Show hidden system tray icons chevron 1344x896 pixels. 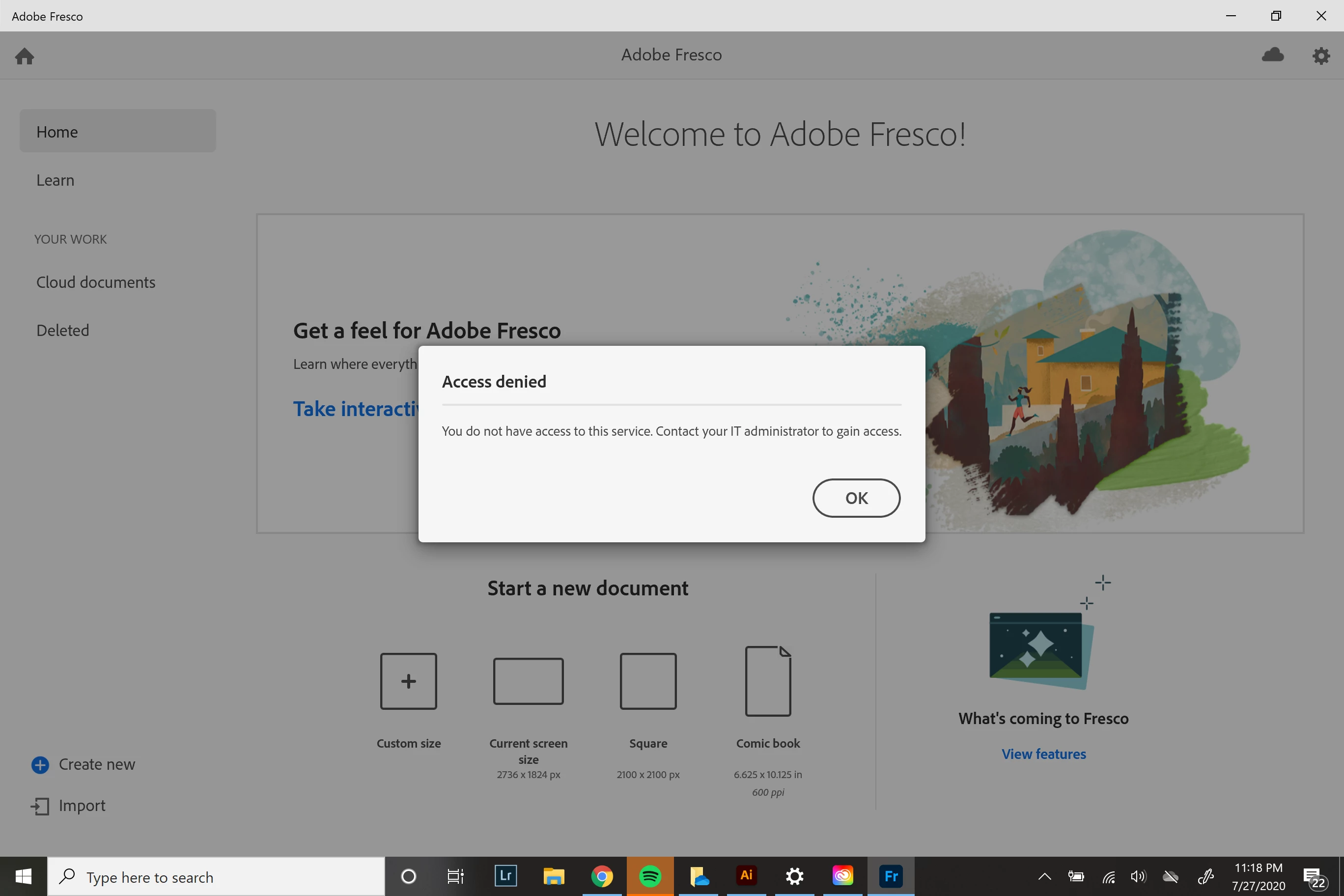[x=1044, y=876]
